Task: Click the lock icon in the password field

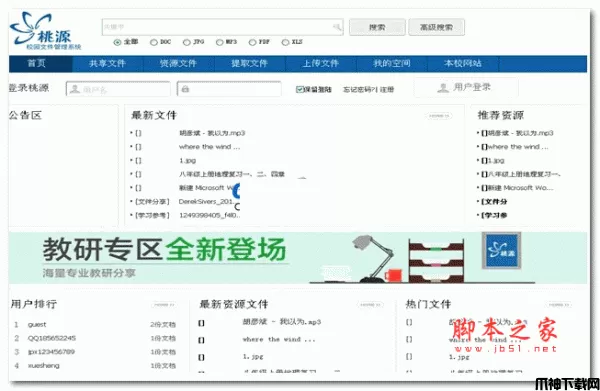Action: click(x=185, y=89)
